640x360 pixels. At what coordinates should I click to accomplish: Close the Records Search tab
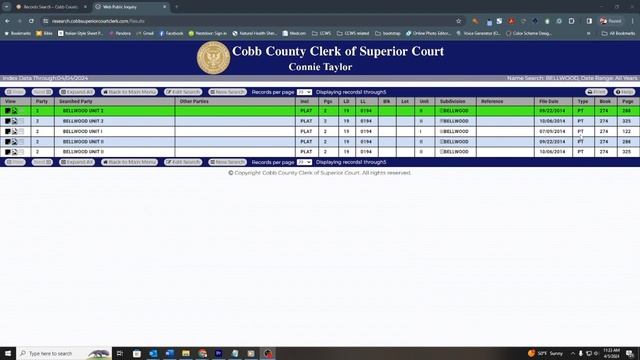tap(85, 7)
